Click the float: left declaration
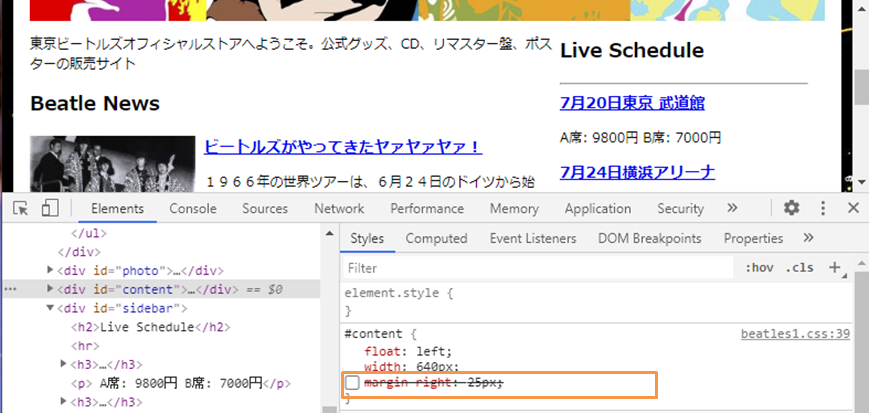 pos(408,351)
